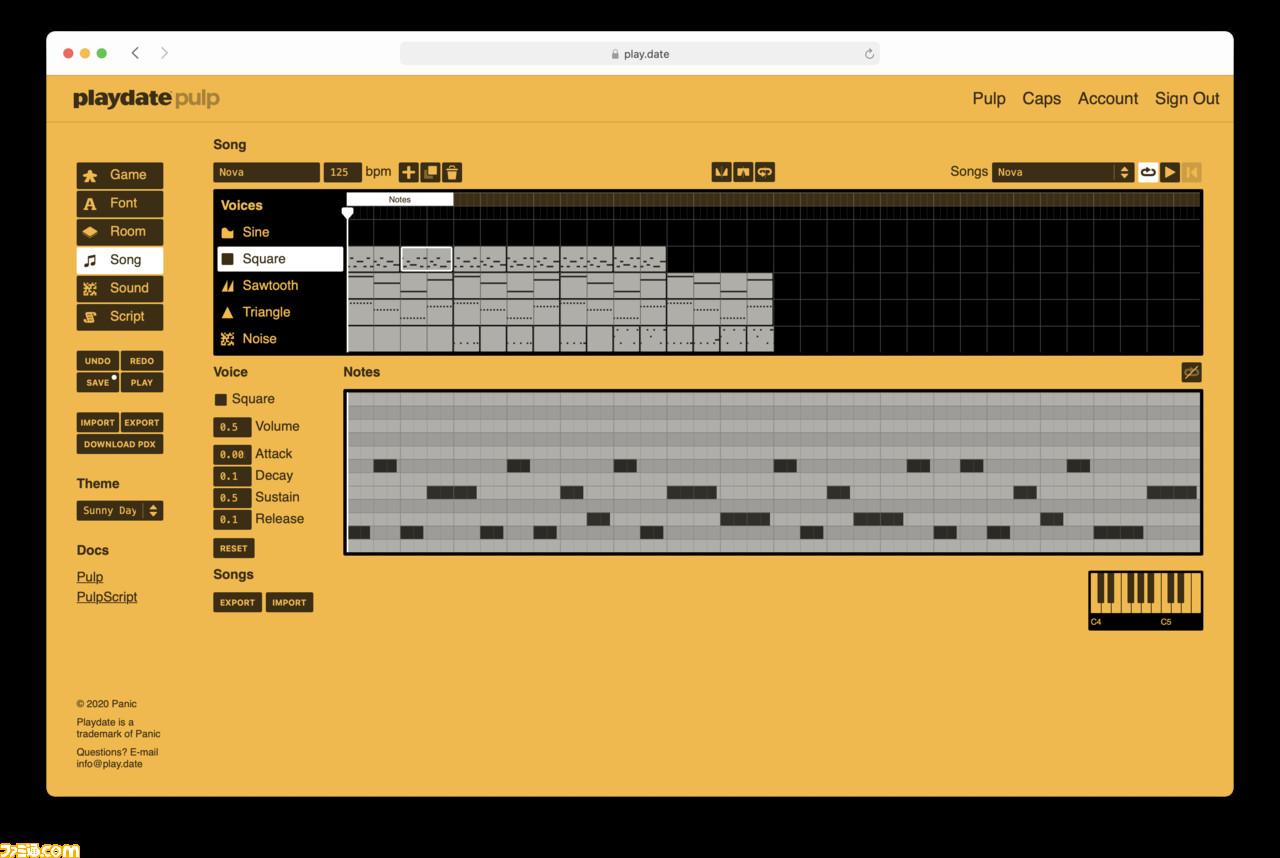Click the PLAY button in sidebar
Screen dimensions: 1280x858
coord(142,382)
